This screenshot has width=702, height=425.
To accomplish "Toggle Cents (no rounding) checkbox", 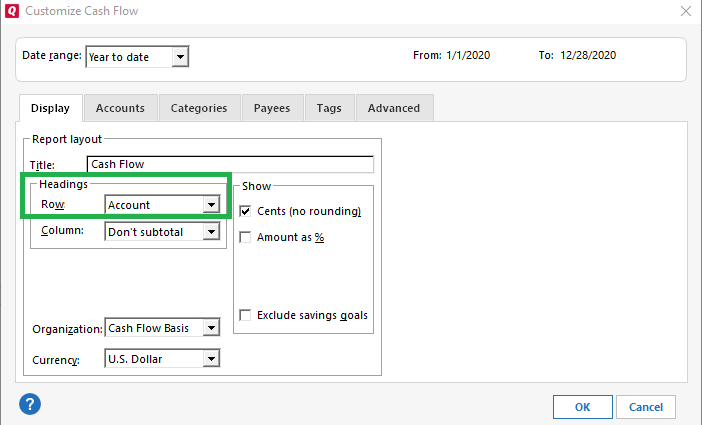I will [245, 211].
